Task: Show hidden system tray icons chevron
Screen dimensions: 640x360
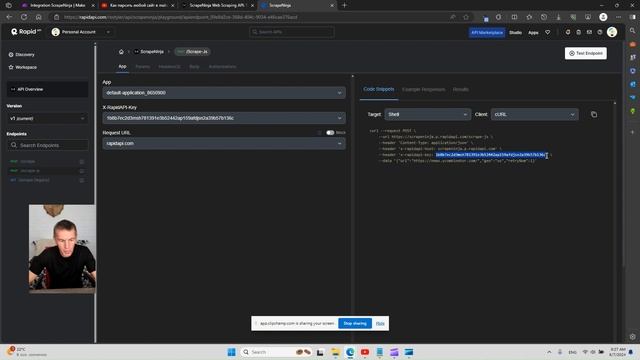Action: tap(549, 352)
